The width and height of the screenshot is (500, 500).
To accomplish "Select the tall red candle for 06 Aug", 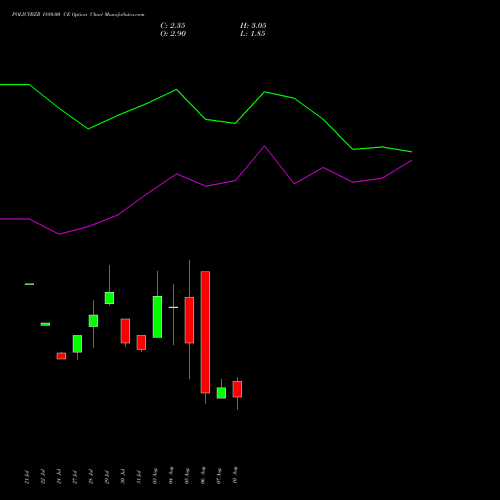I will point(205,332).
